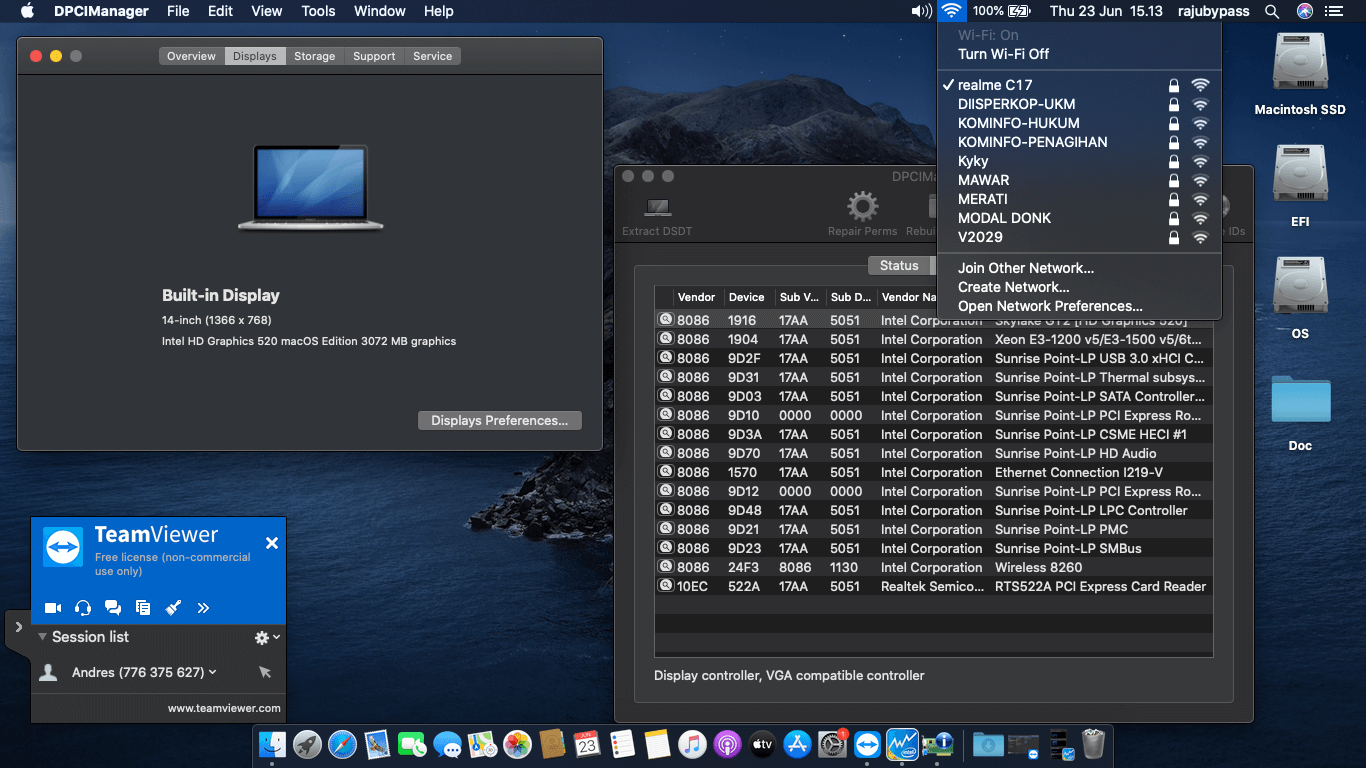Viewport: 1366px width, 768px height.
Task: Open Notification Center from the menu bar
Action: pos(1333,11)
